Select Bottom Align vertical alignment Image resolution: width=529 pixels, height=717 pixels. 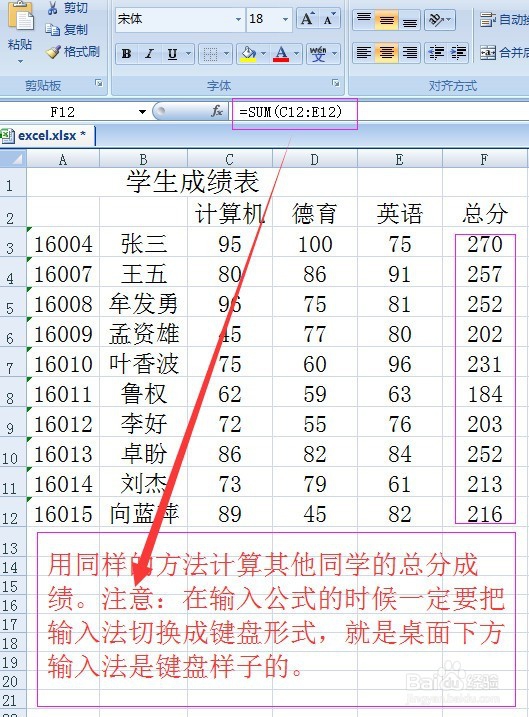[410, 20]
